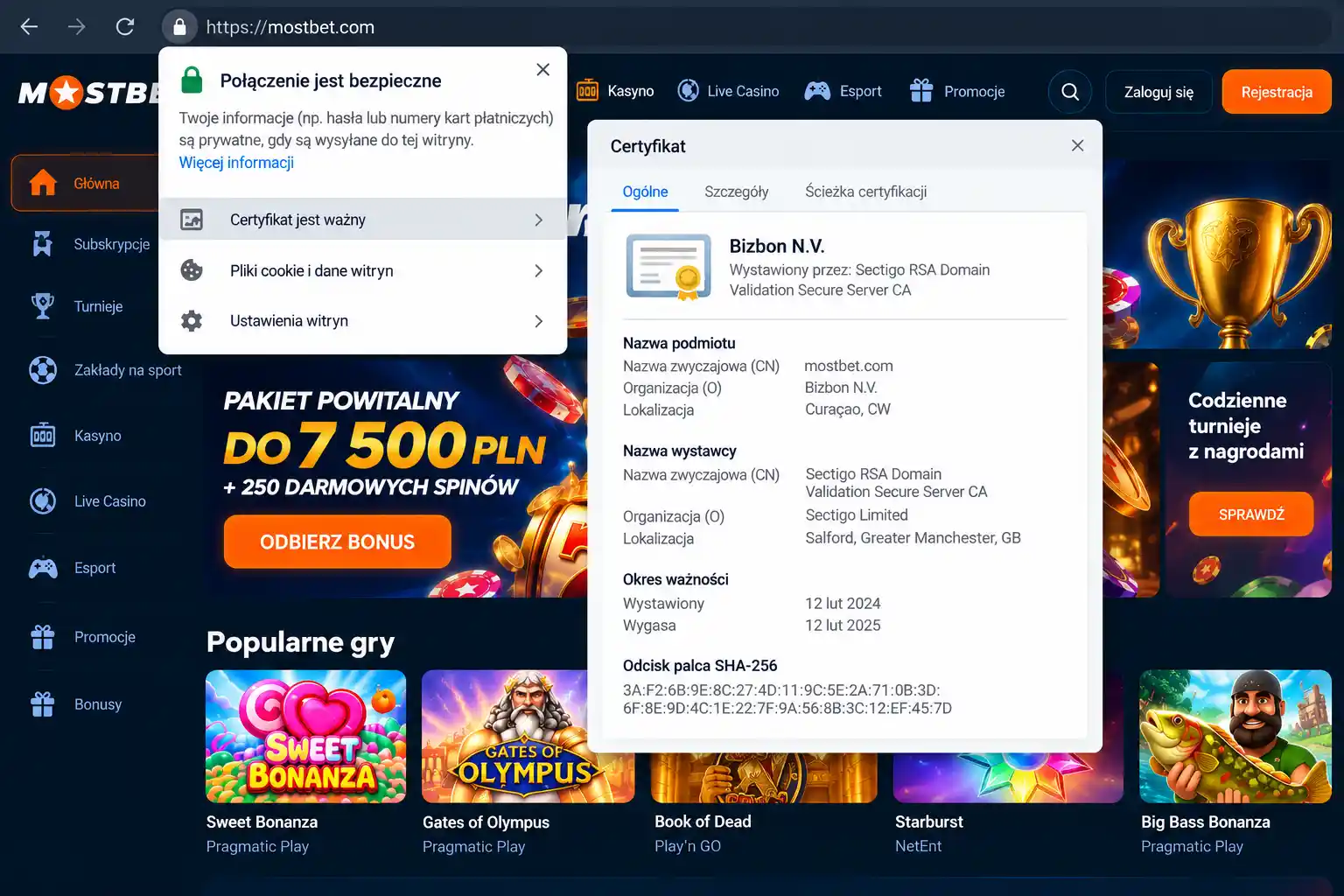Click the Sectigo Limited organization value

pyautogui.click(x=857, y=515)
